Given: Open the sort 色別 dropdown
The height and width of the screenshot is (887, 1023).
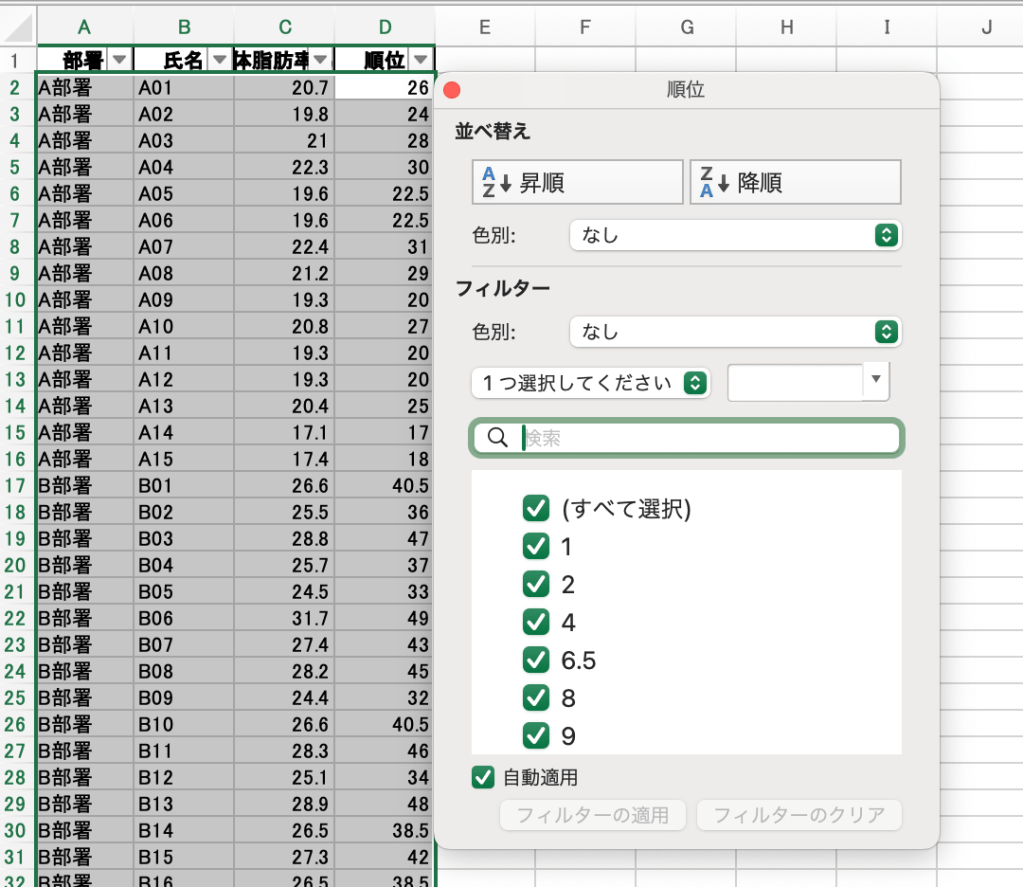Looking at the screenshot, I should [735, 236].
